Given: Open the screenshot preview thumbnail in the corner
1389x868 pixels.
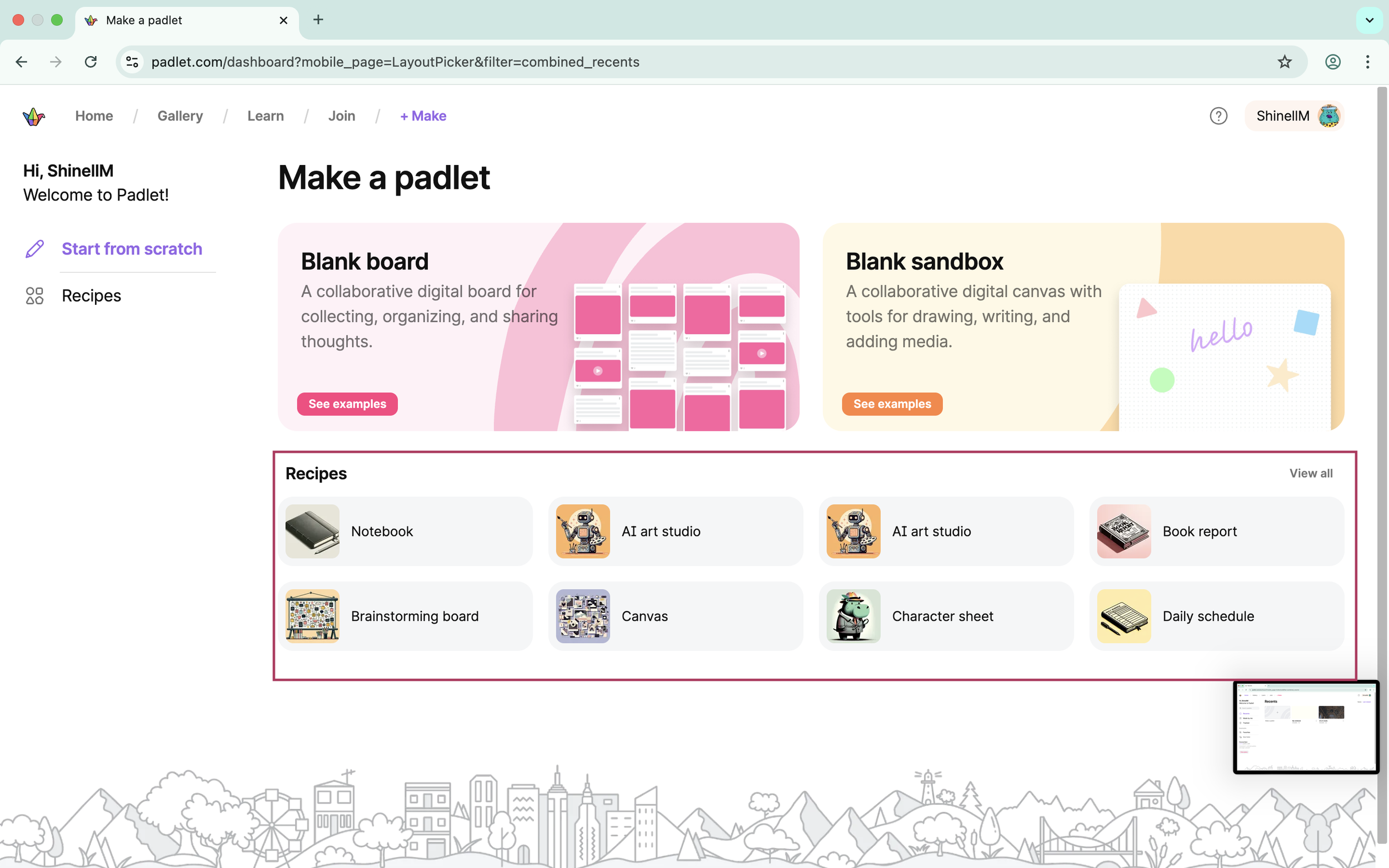Looking at the screenshot, I should point(1306,727).
